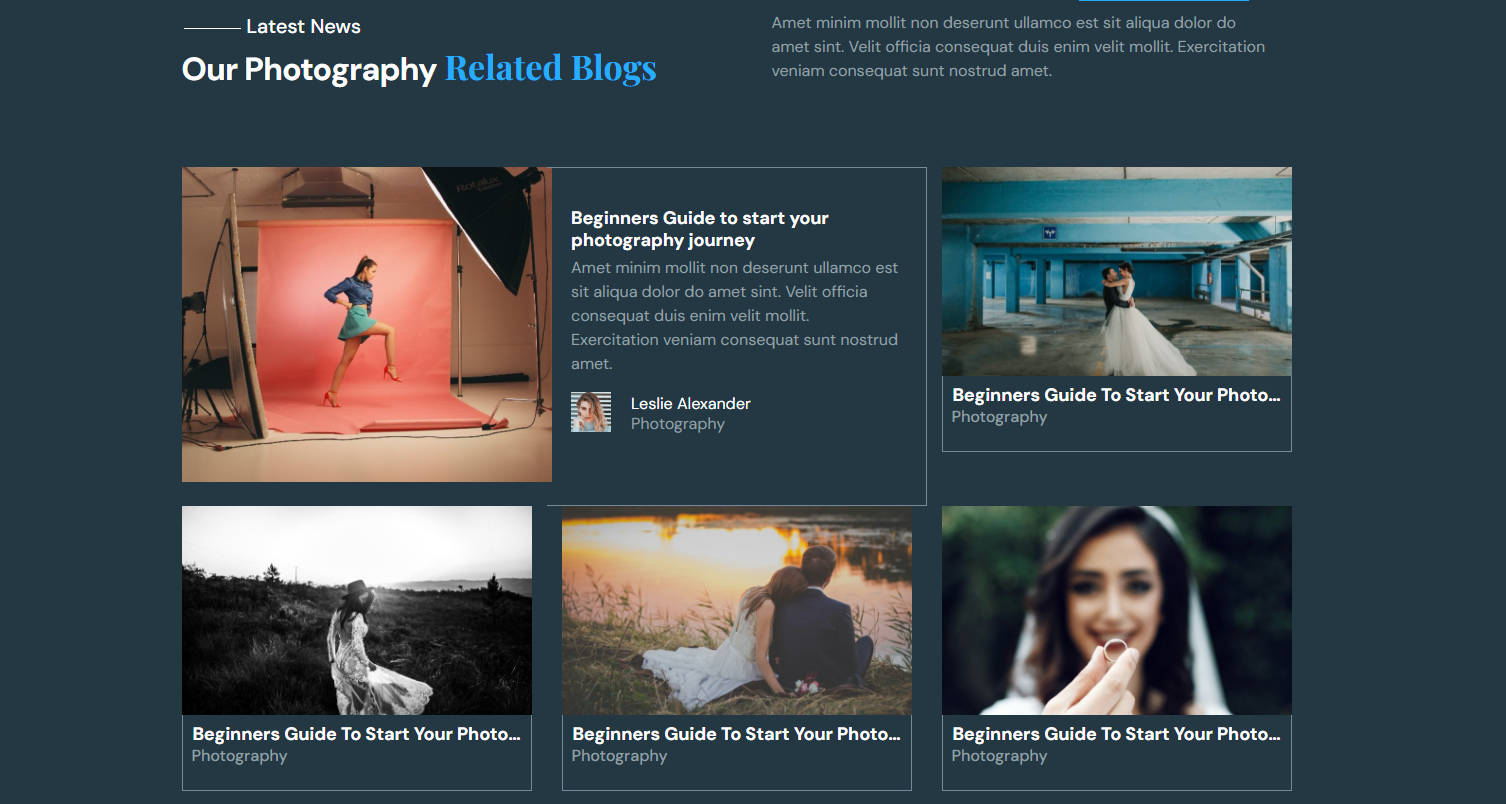The width and height of the screenshot is (1506, 804).
Task: Open the sunset lakeside couple image
Action: 736,610
